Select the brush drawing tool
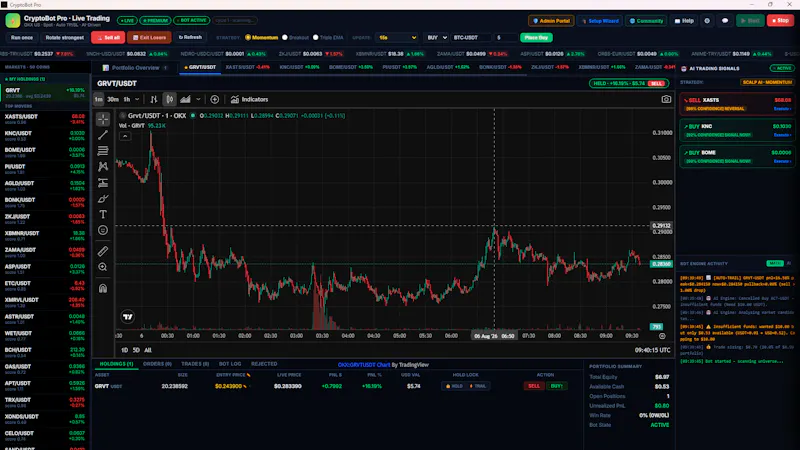Viewport: 800px width, 450px height. (x=103, y=198)
